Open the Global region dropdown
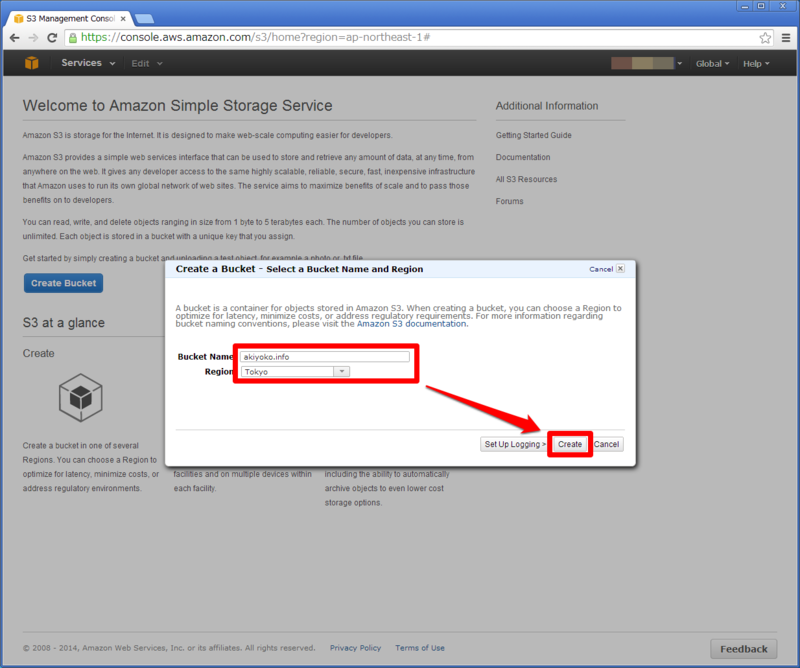This screenshot has width=800, height=668. [712, 63]
